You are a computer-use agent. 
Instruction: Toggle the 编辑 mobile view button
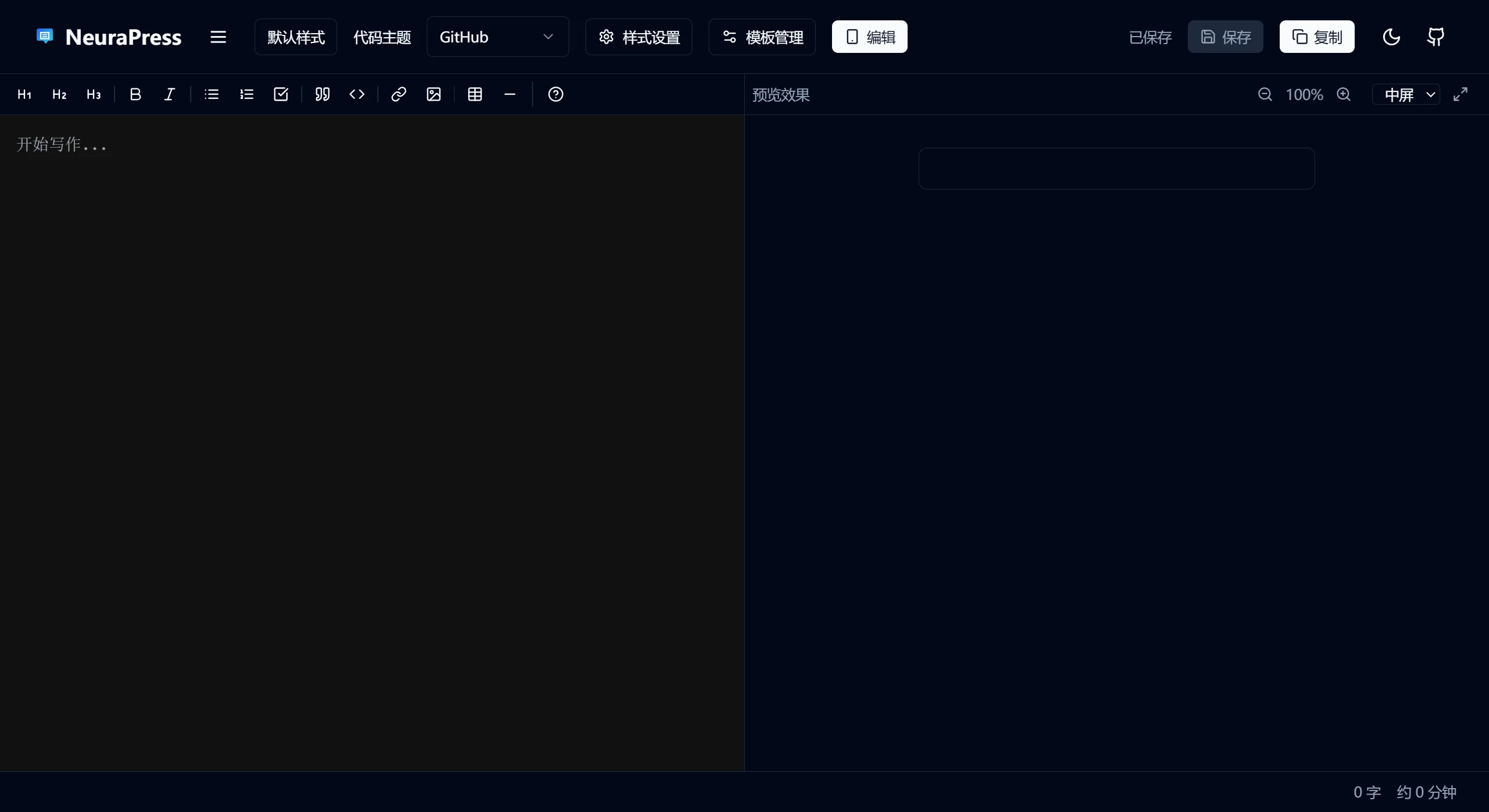tap(869, 37)
